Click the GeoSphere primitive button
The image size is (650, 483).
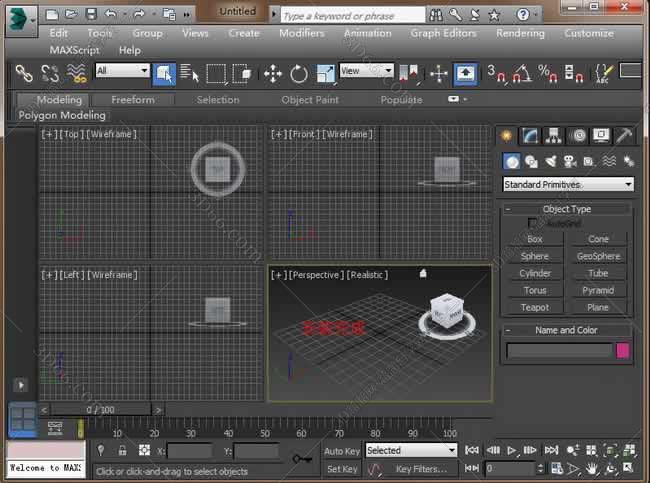(x=598, y=256)
